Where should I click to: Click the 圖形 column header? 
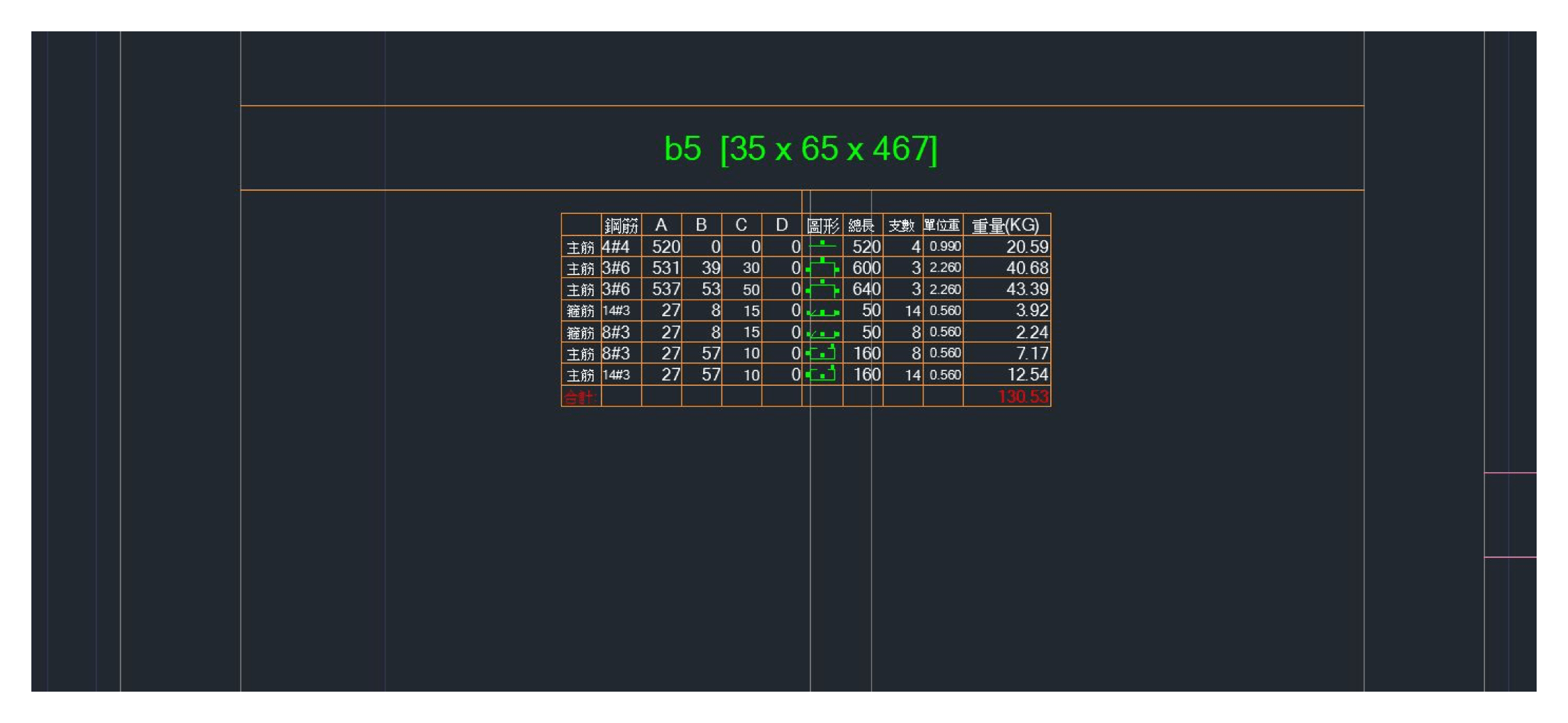[822, 226]
